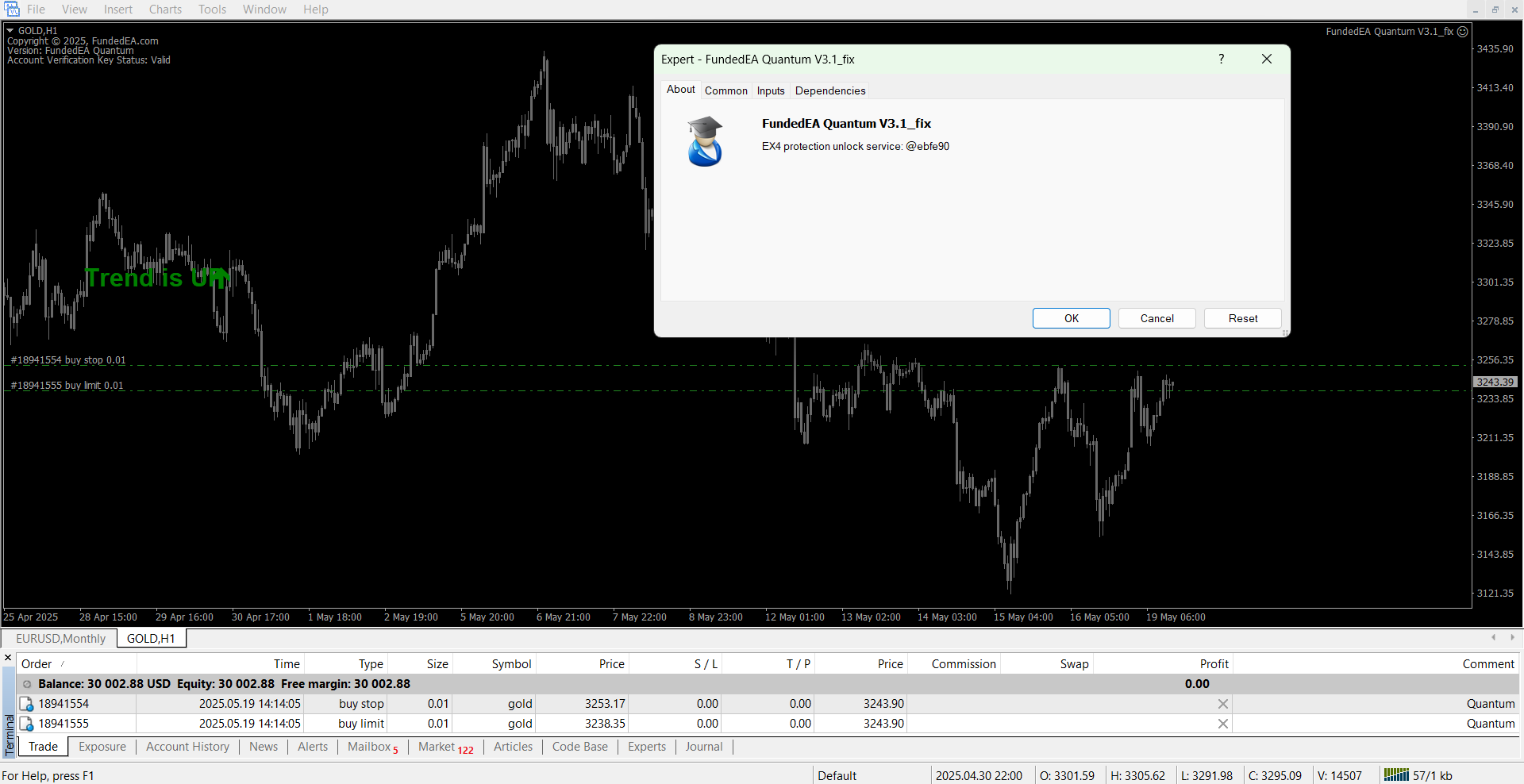Click the balance row circle icon

(27, 684)
